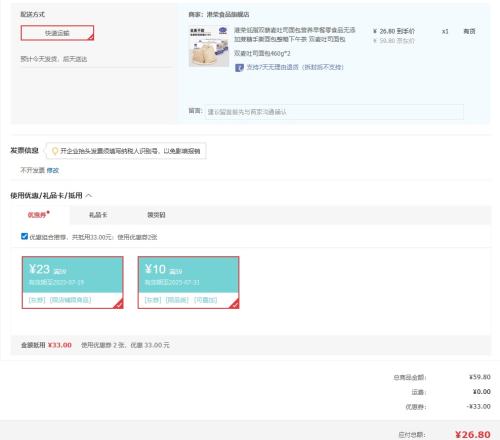The height and width of the screenshot is (440, 500).
Task: Deselect the ¥23 coupon card
Action: [x=73, y=282]
